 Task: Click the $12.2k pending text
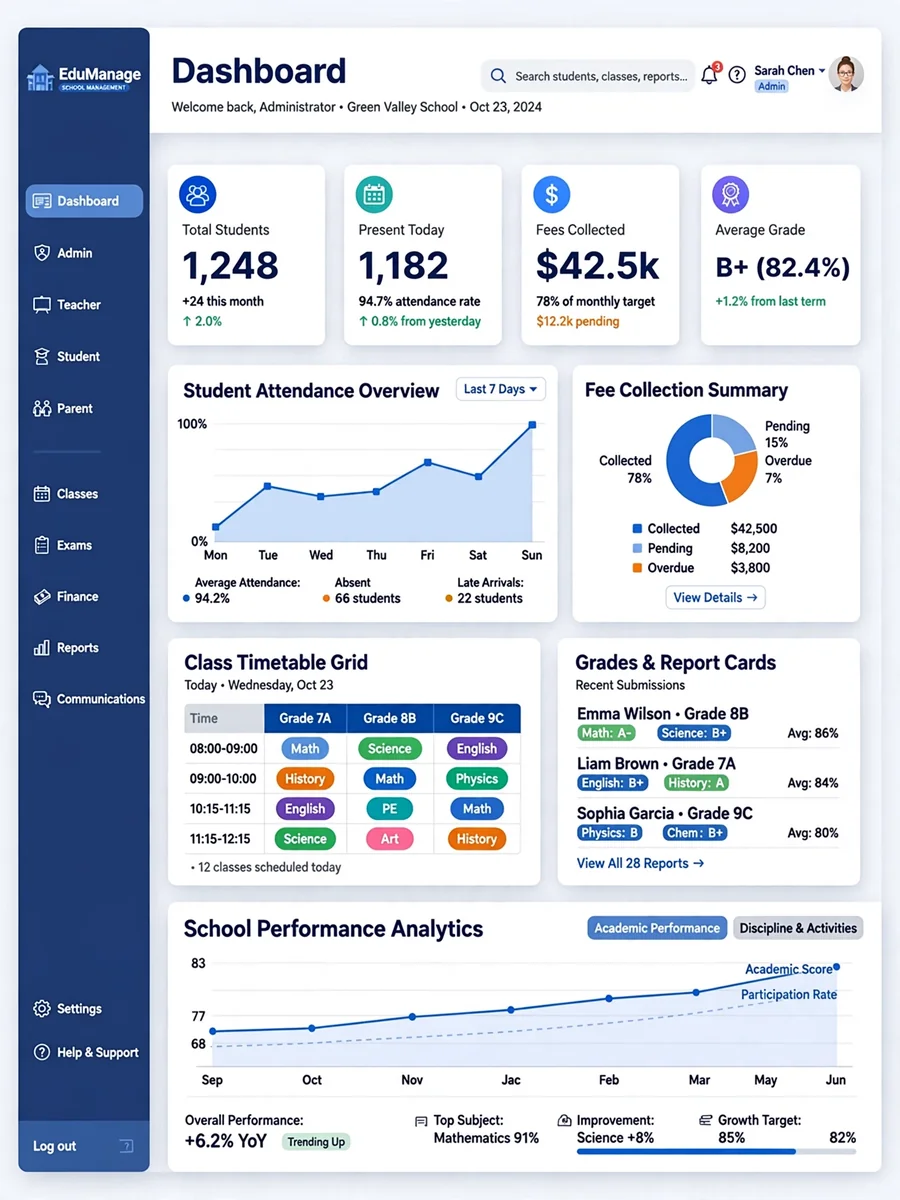(577, 322)
